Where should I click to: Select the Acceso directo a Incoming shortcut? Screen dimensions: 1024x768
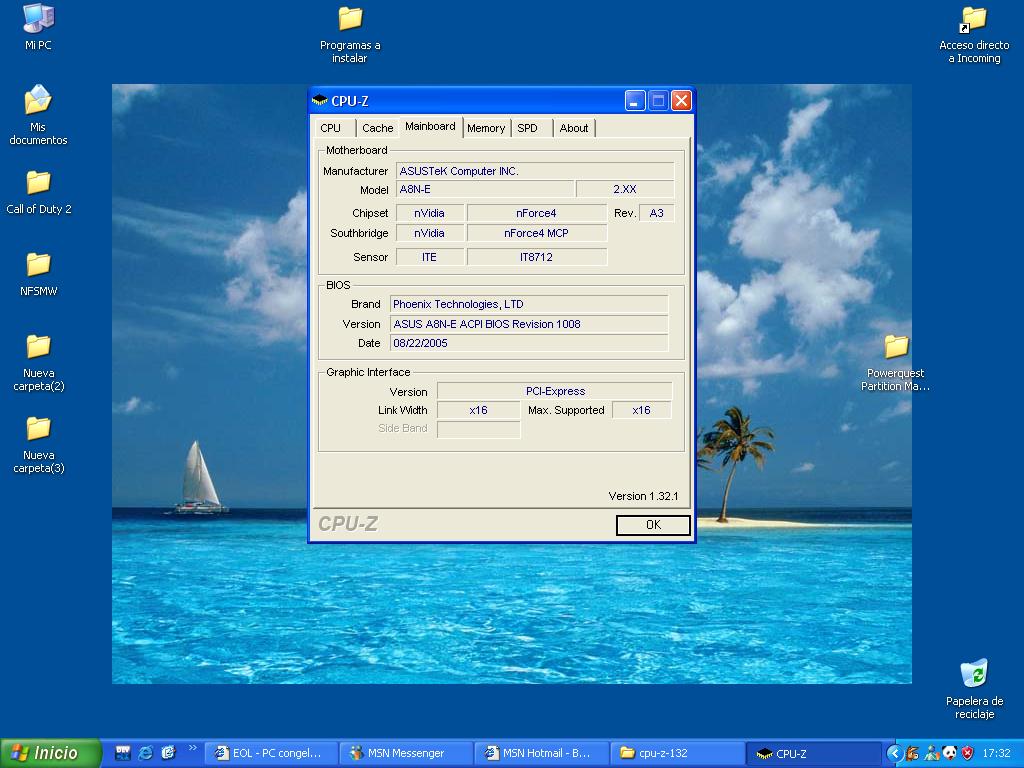click(x=974, y=35)
